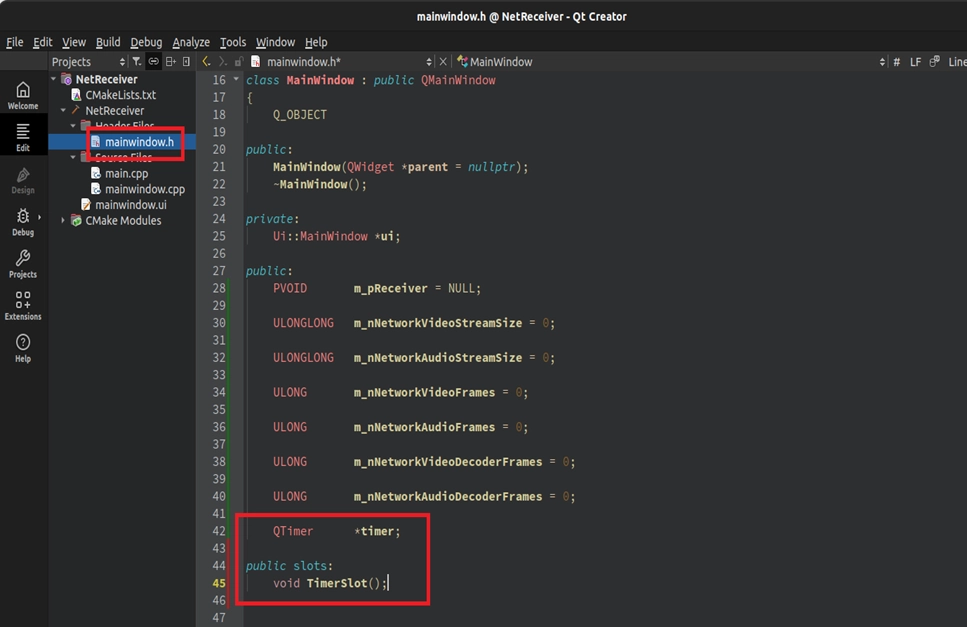
Task: Open Design mode
Action: coord(23,180)
